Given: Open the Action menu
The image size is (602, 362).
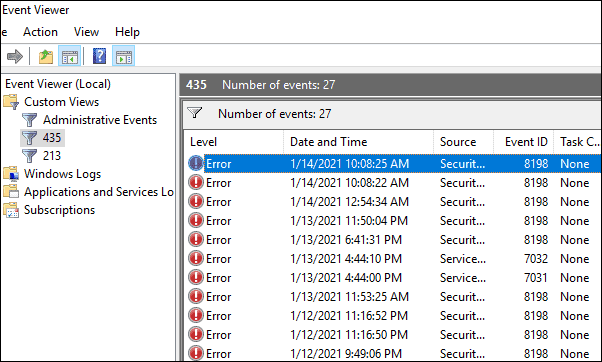Looking at the screenshot, I should (40, 32).
